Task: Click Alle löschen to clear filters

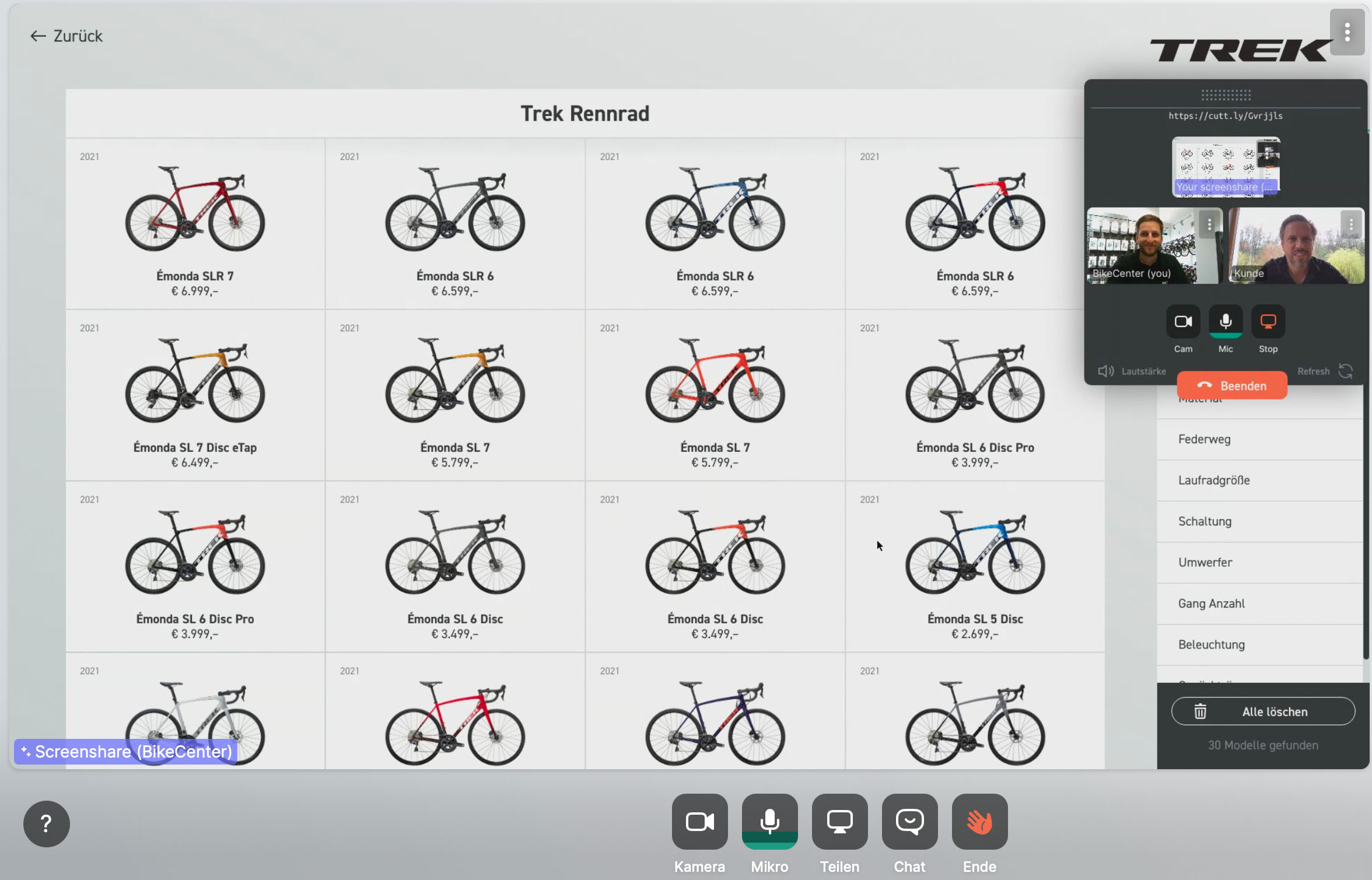Action: coord(1263,711)
